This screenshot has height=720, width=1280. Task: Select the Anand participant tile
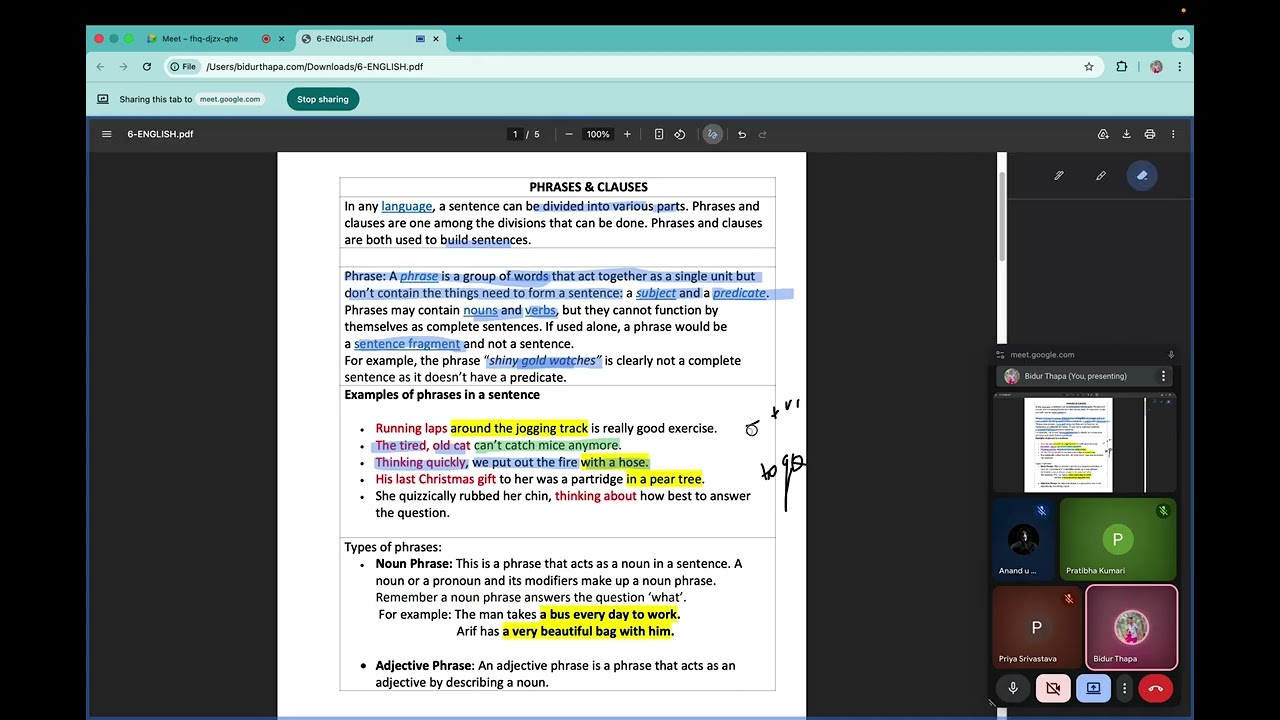(1024, 539)
